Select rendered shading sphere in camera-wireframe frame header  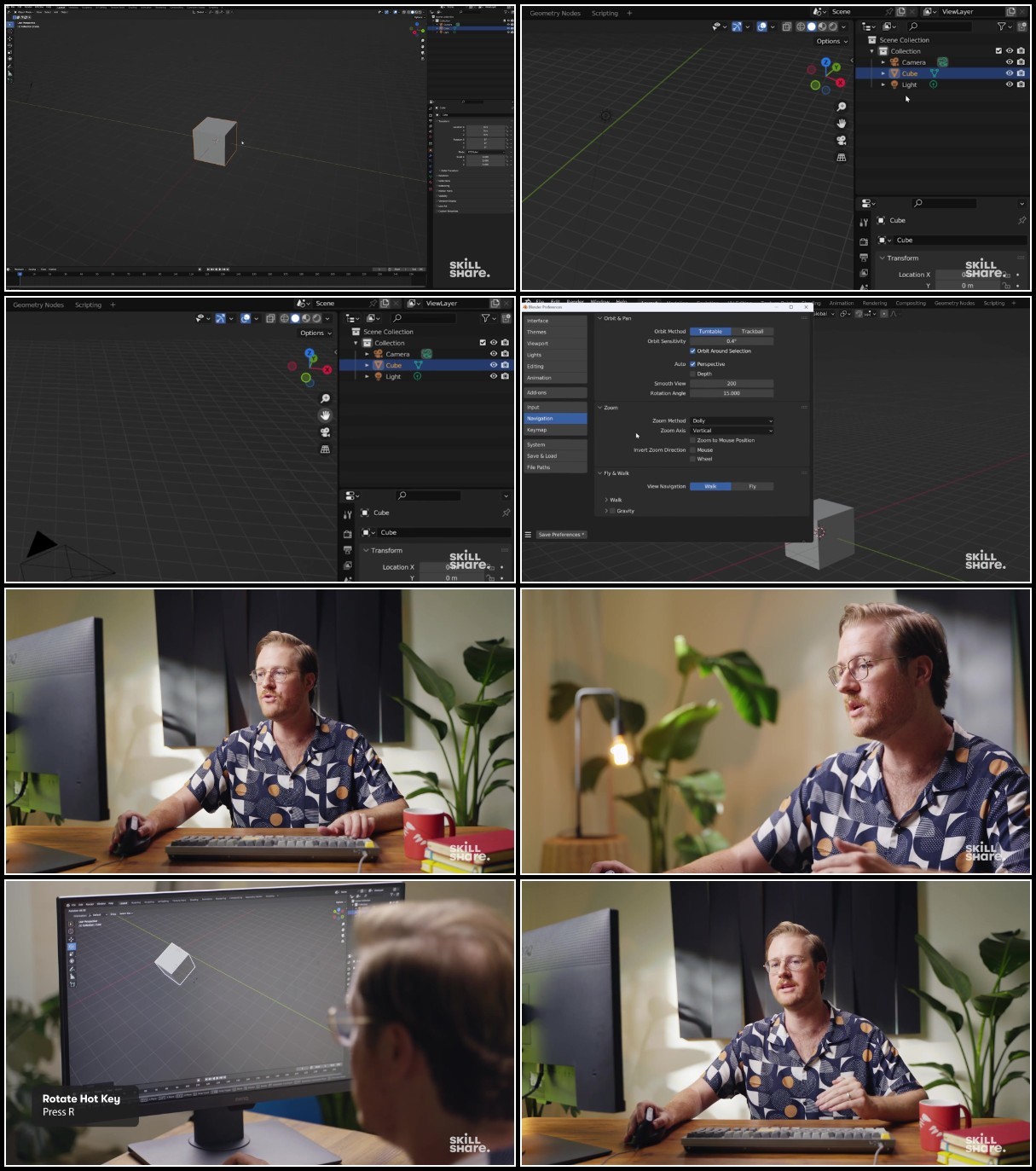point(316,318)
